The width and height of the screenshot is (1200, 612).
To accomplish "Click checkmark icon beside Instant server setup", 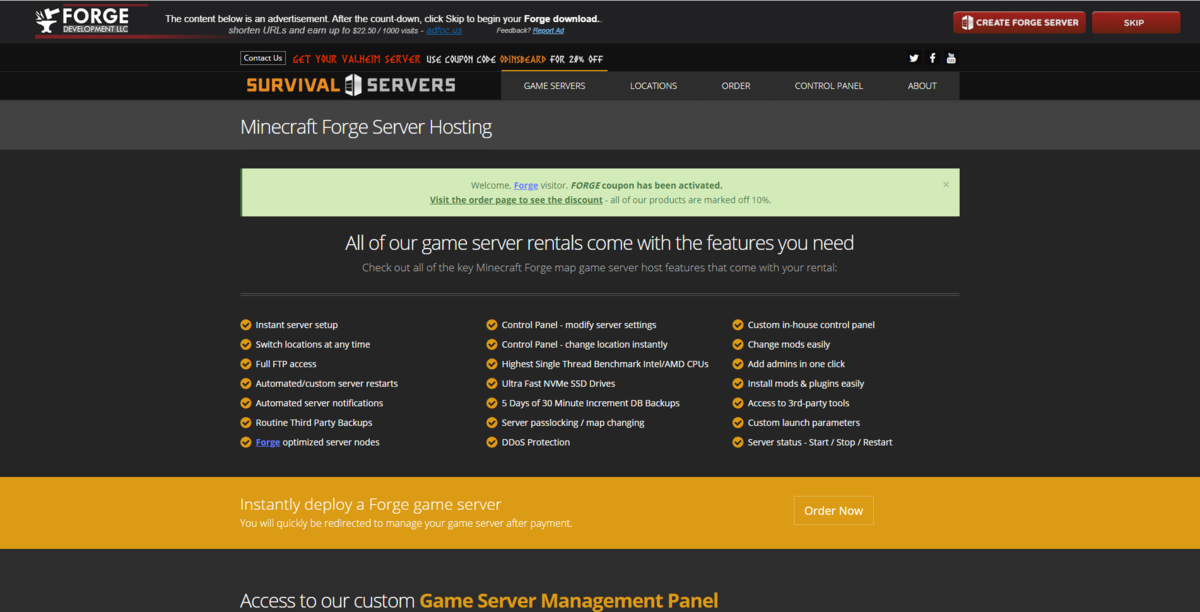I will [x=246, y=325].
